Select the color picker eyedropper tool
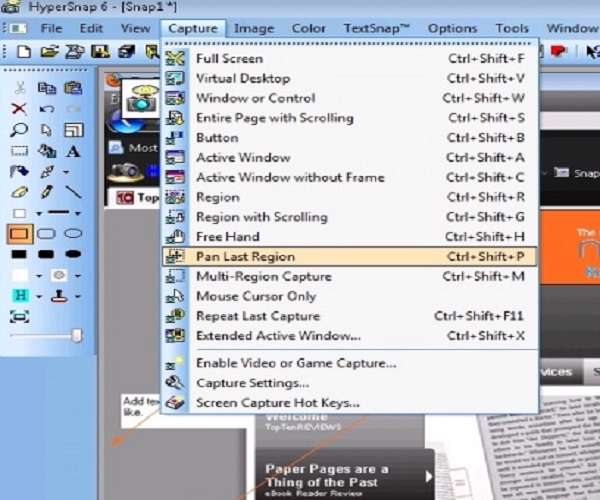The image size is (600, 500). (x=47, y=172)
